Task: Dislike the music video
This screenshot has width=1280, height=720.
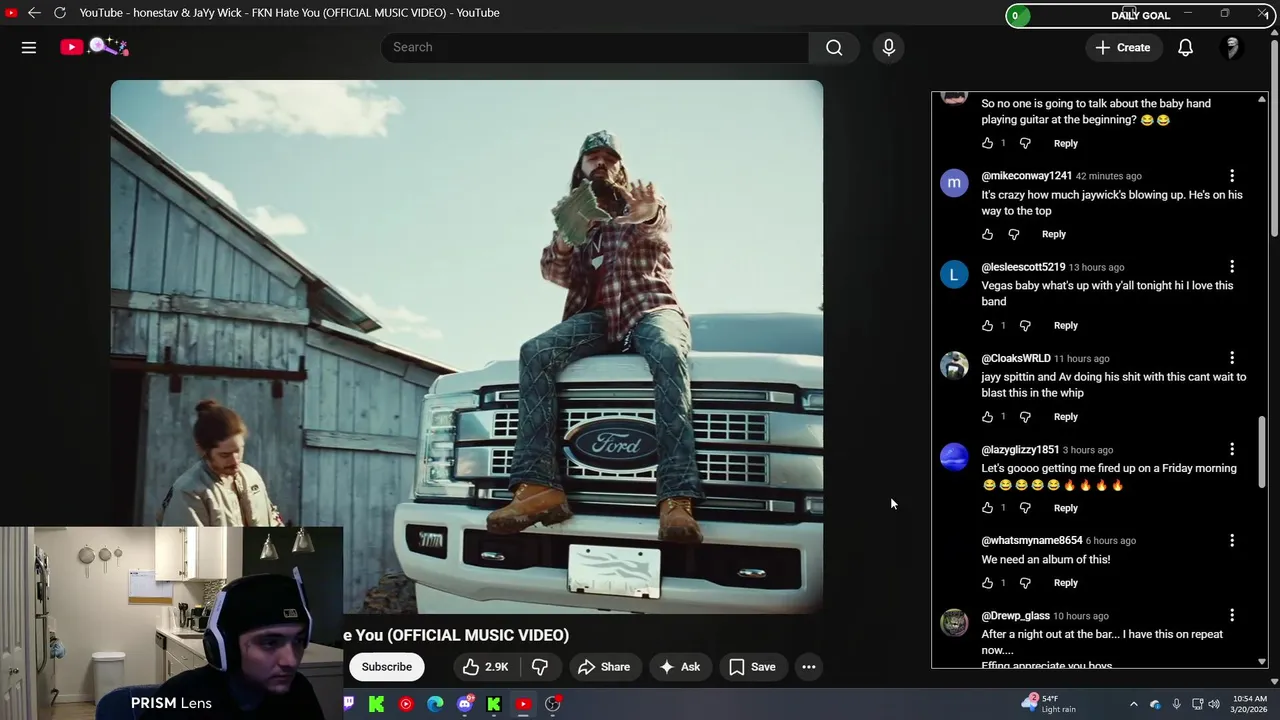Action: click(x=539, y=667)
